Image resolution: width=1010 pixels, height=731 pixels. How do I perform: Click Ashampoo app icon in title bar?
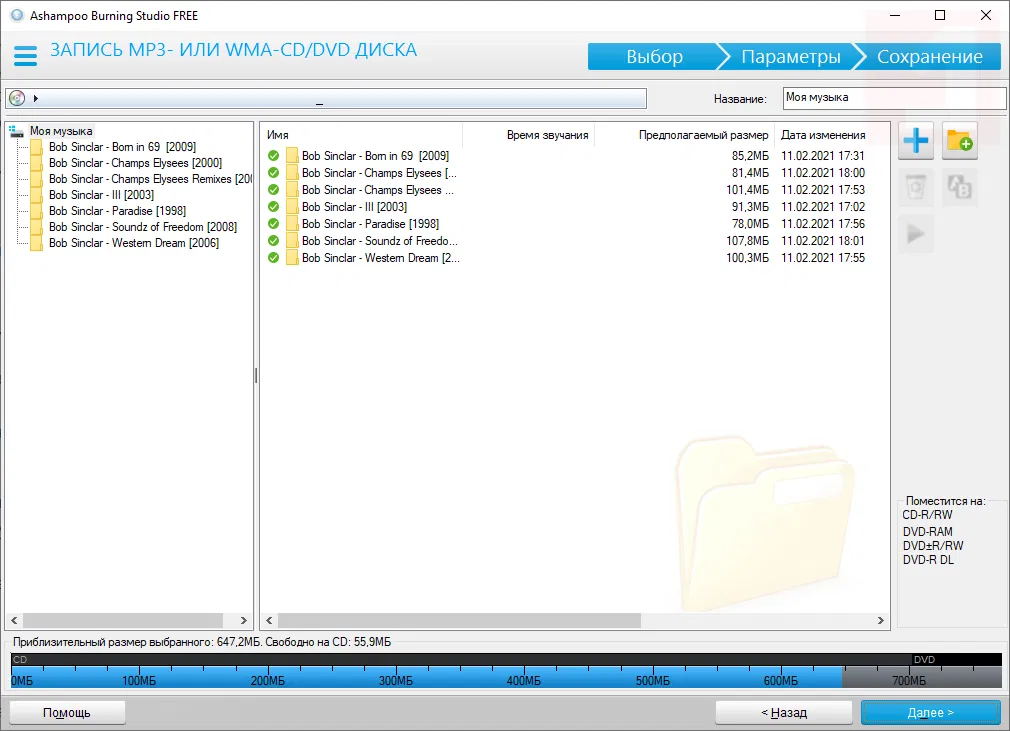pos(17,15)
